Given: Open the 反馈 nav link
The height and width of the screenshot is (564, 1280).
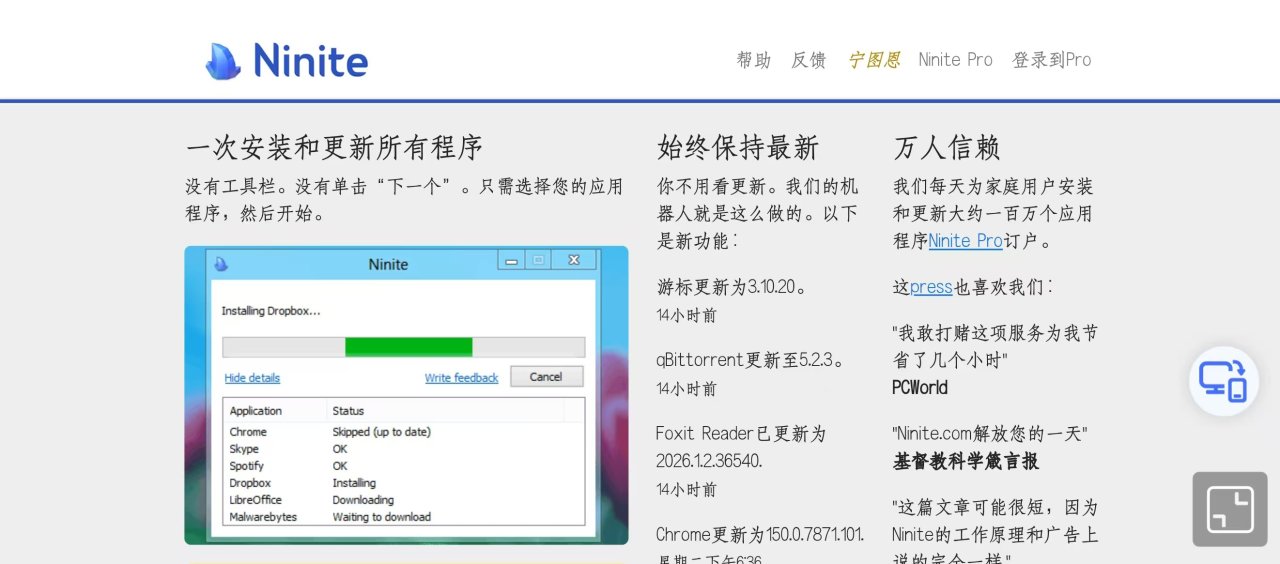Looking at the screenshot, I should (x=809, y=60).
